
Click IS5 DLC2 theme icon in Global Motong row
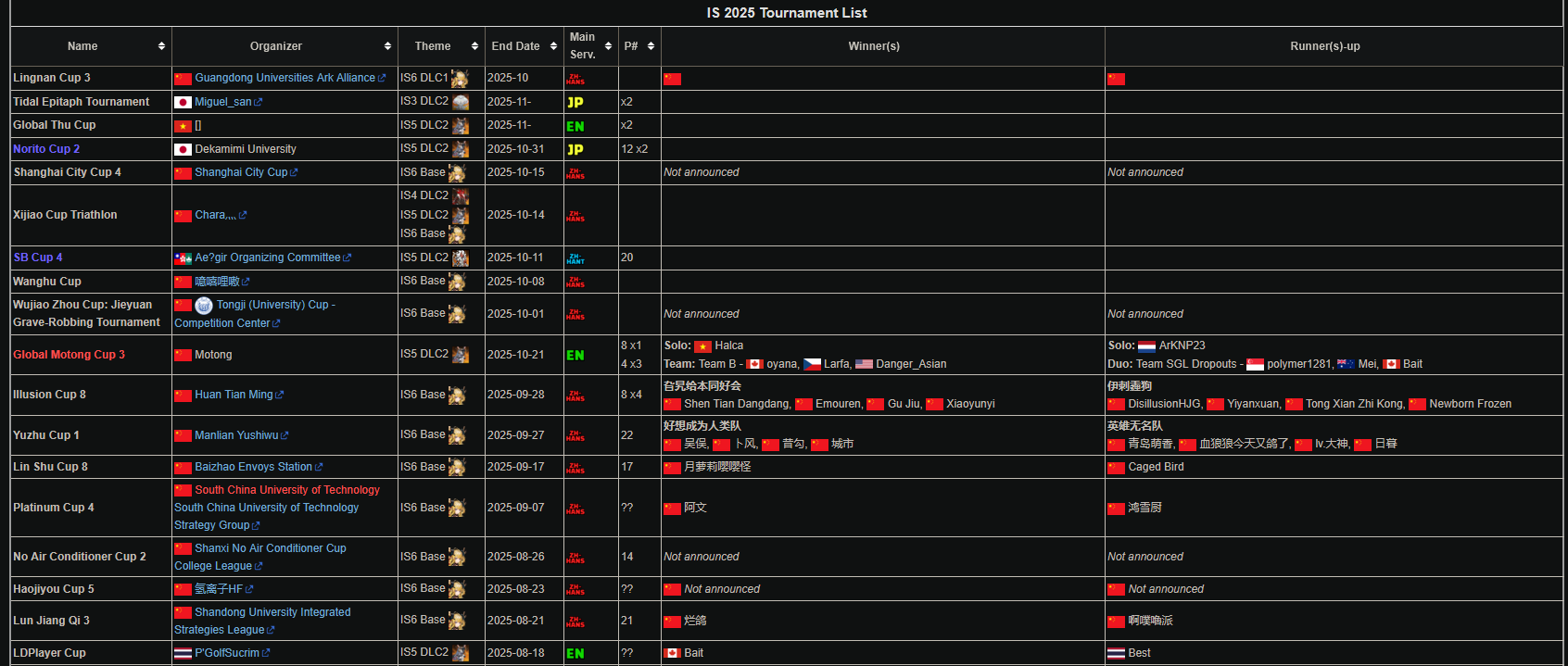click(x=461, y=355)
